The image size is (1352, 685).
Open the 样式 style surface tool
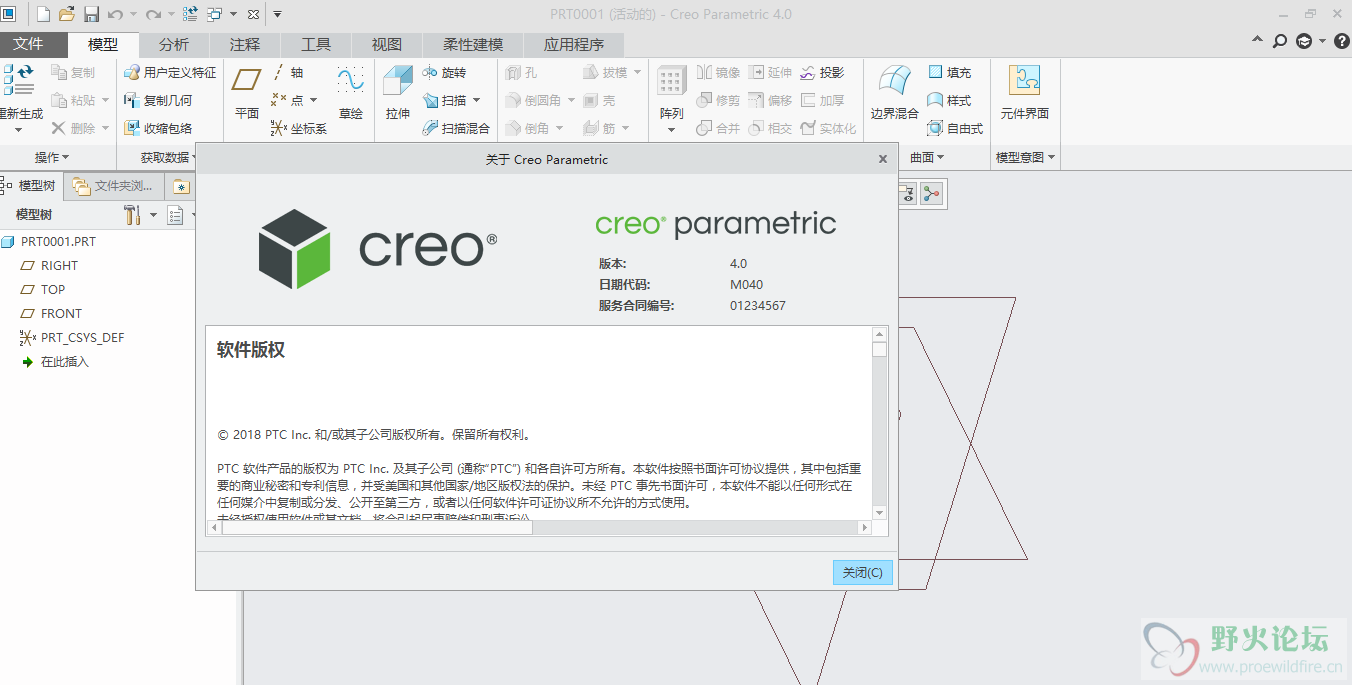click(949, 100)
